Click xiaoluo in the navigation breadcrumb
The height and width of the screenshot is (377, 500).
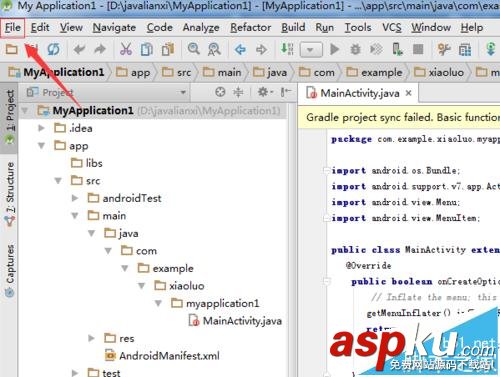point(439,72)
